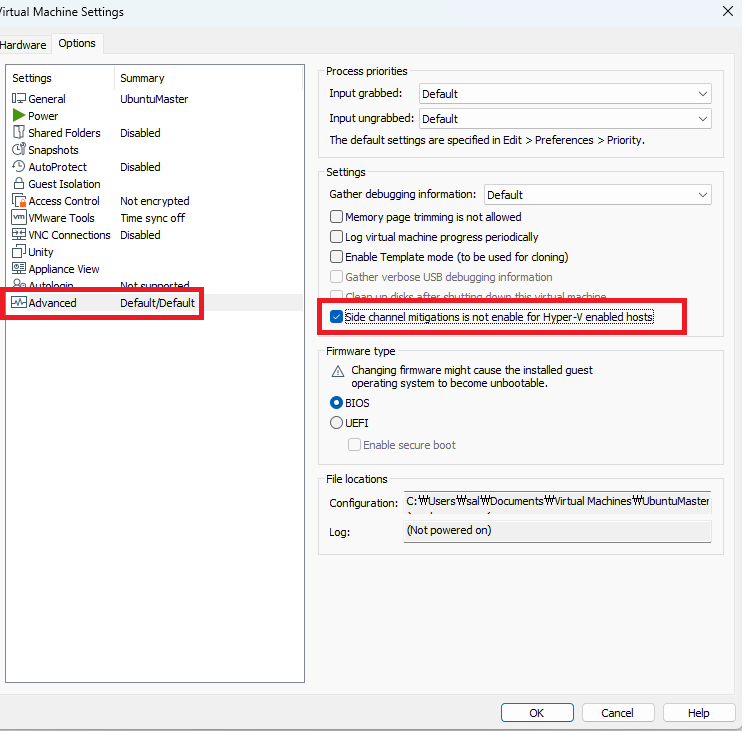
Task: Click the Default/Default summary text
Action: point(157,303)
